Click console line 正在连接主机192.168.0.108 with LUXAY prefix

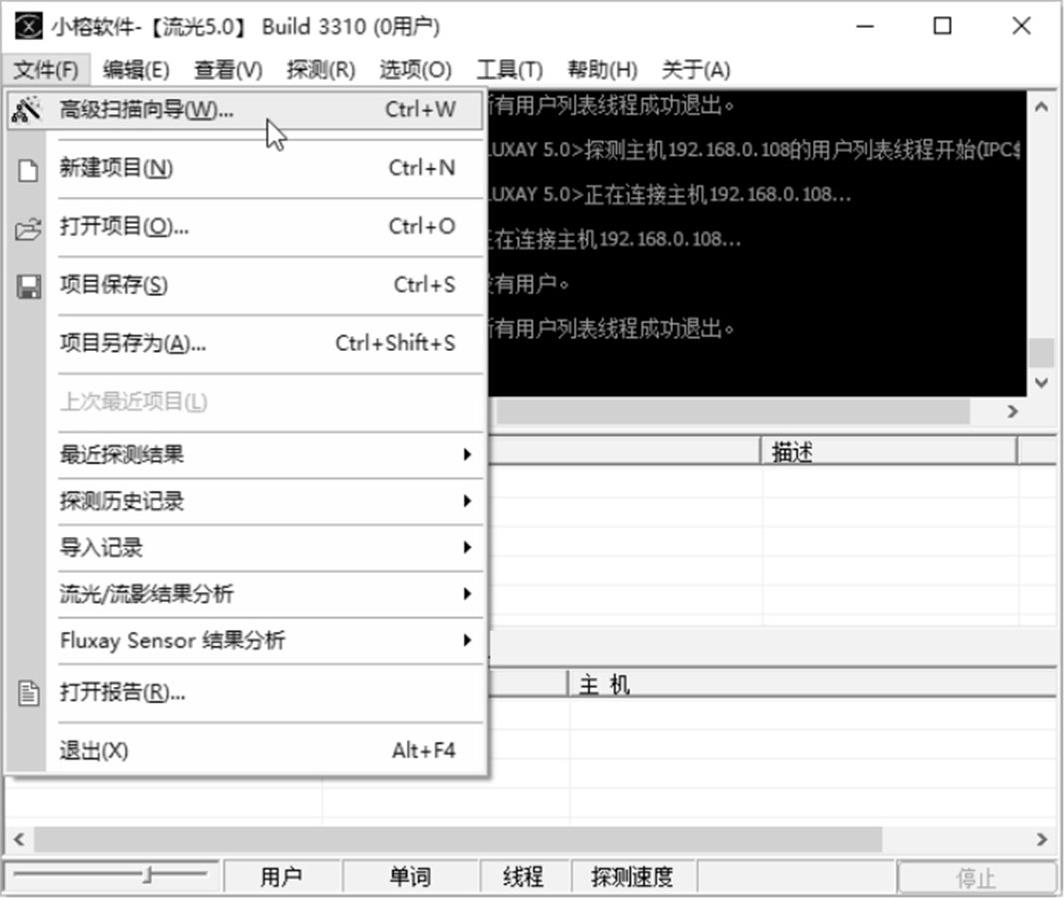coord(668,195)
